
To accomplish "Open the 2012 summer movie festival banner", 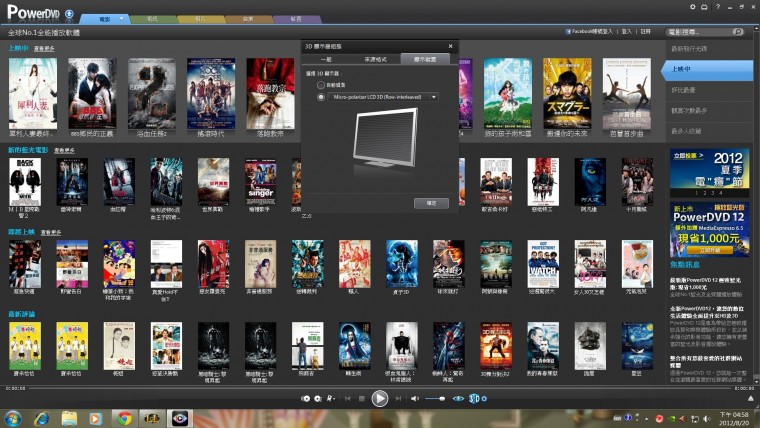I will click(709, 173).
